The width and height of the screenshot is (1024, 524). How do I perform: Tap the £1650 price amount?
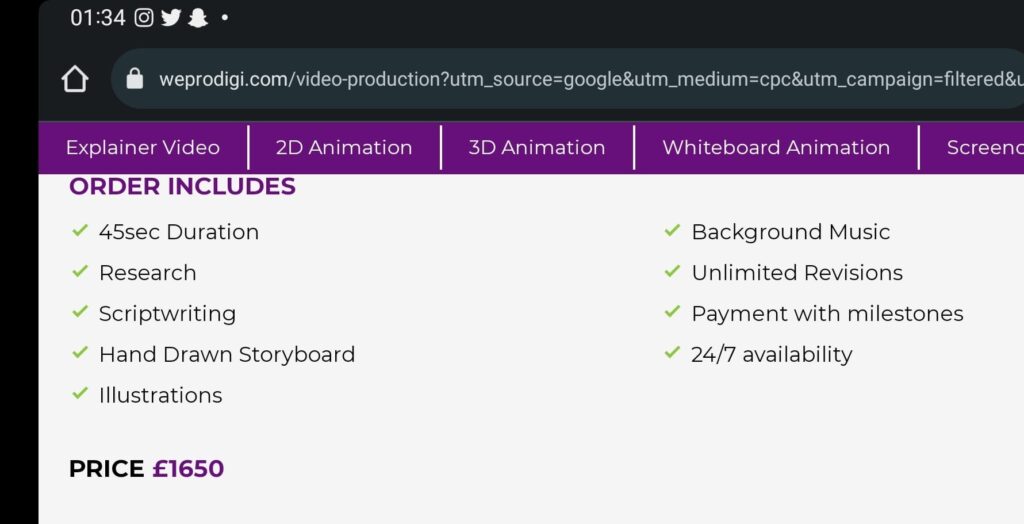pos(188,468)
